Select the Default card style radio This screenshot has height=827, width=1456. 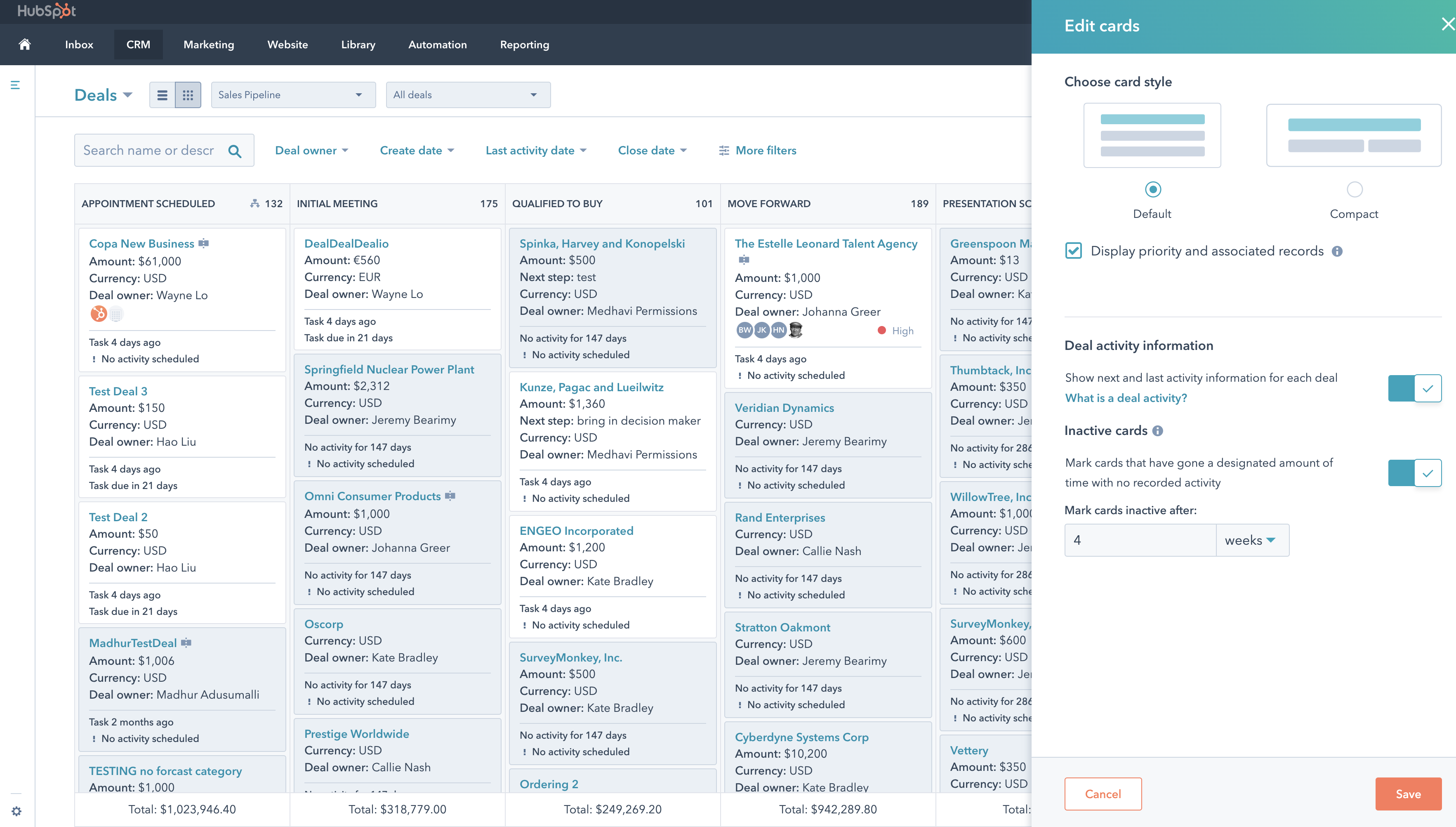1153,189
